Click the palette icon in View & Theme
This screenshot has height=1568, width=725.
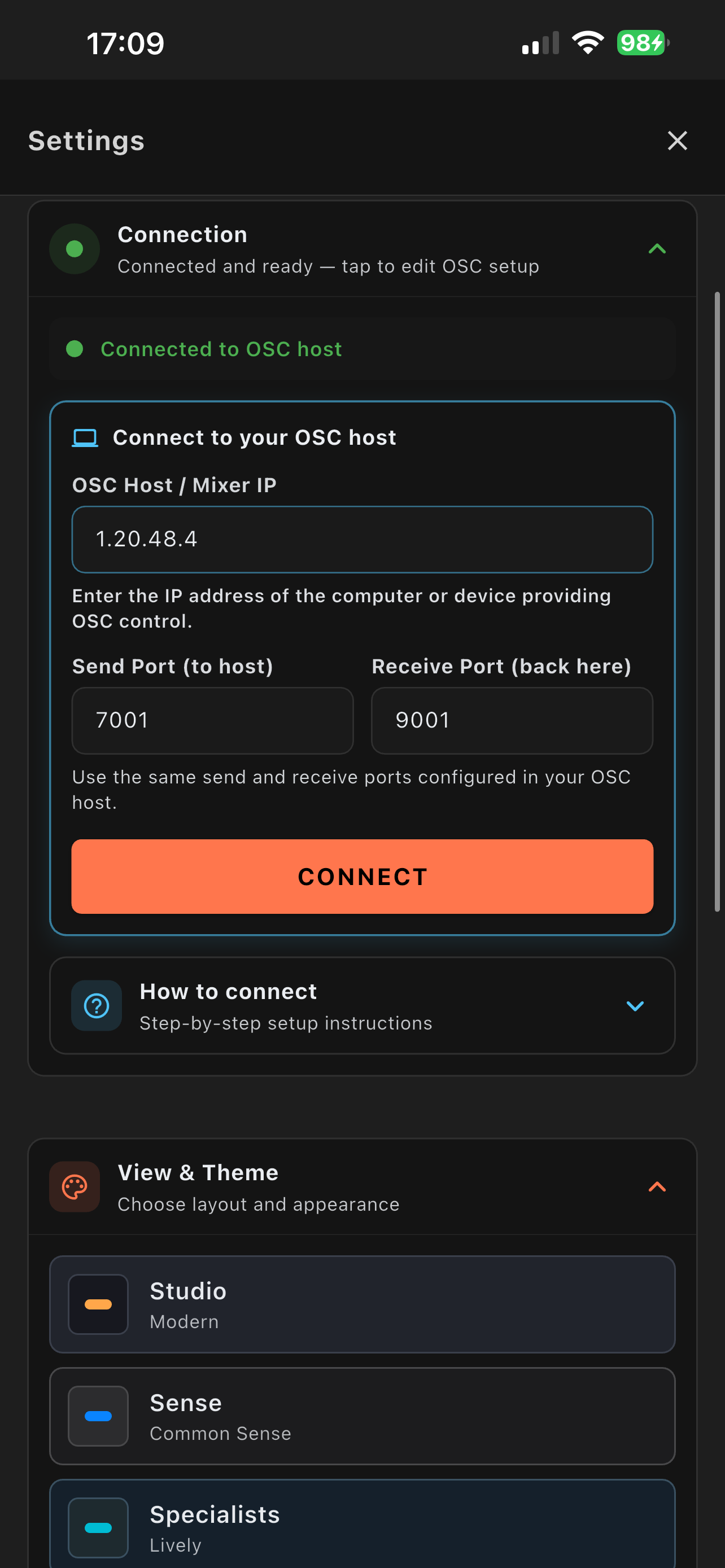tap(75, 1186)
